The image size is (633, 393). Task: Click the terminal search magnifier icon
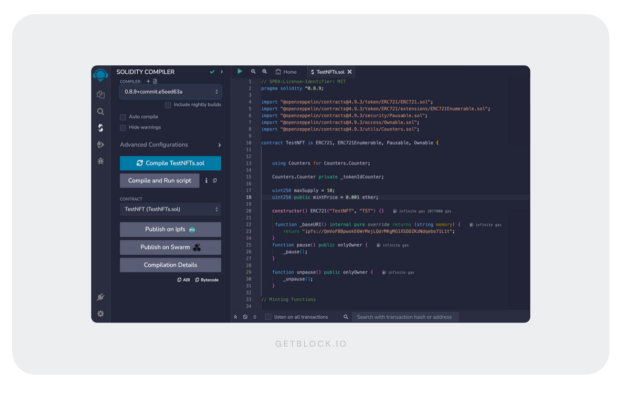[x=346, y=317]
